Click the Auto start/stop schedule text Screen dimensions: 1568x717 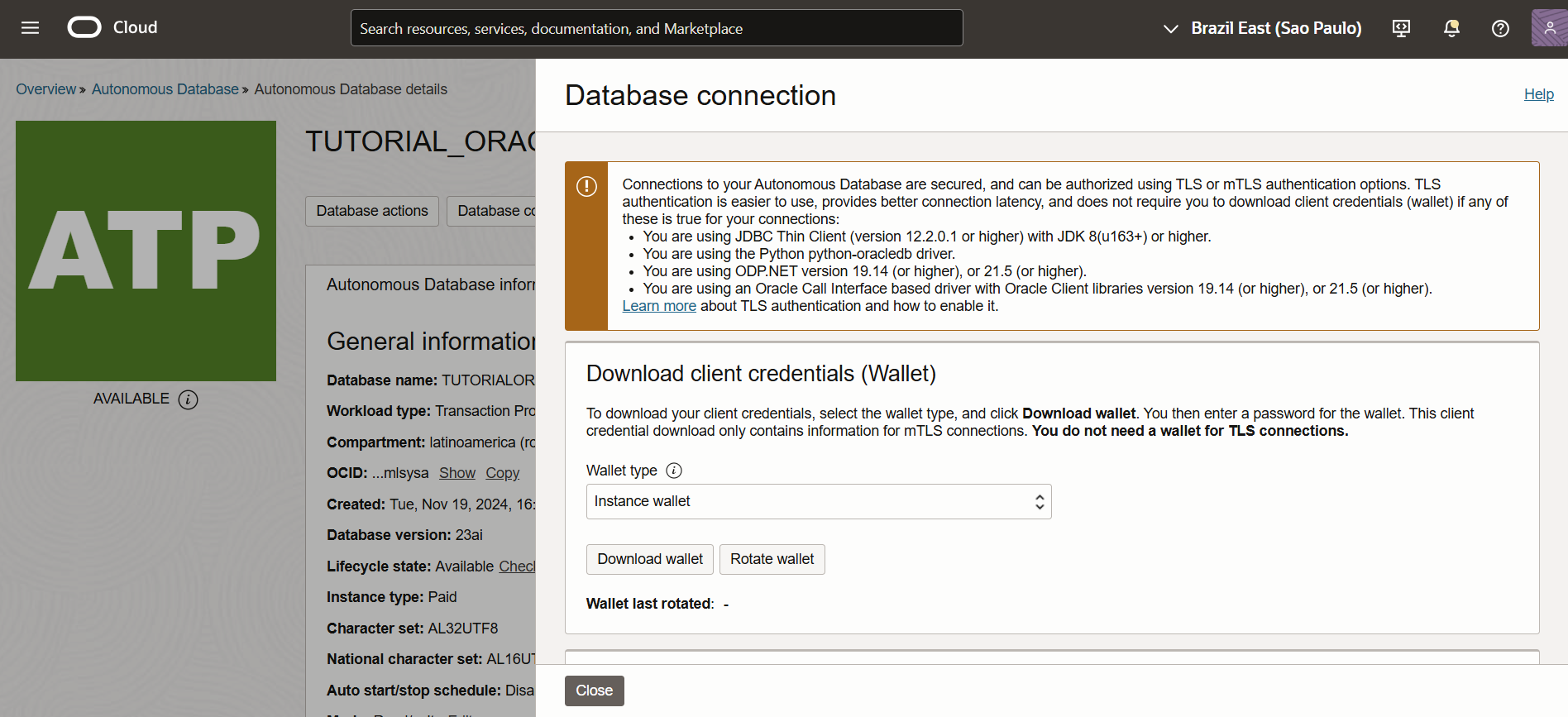click(430, 691)
